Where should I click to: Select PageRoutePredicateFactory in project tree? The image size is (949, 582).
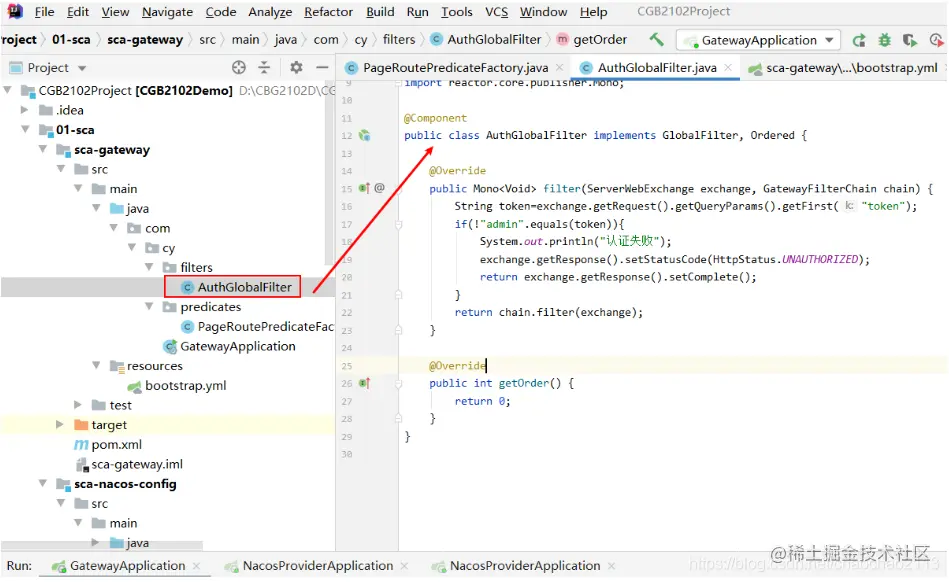[265, 327]
